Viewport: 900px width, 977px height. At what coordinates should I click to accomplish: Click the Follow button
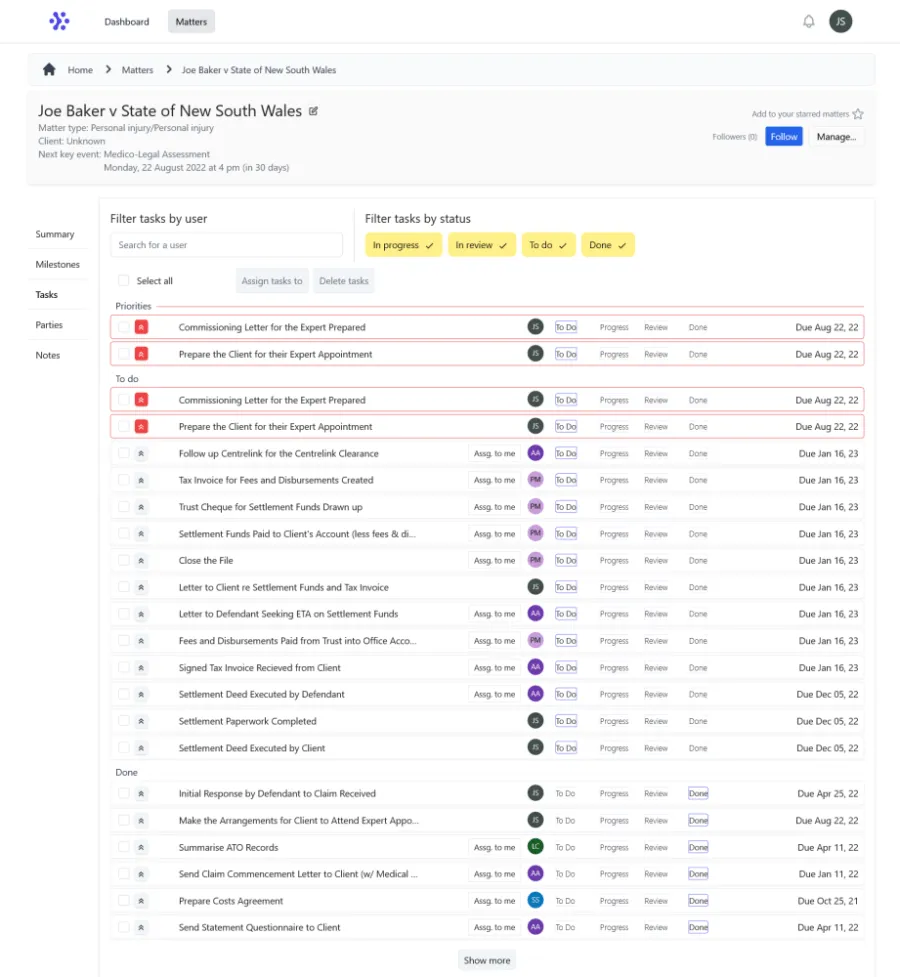[783, 137]
